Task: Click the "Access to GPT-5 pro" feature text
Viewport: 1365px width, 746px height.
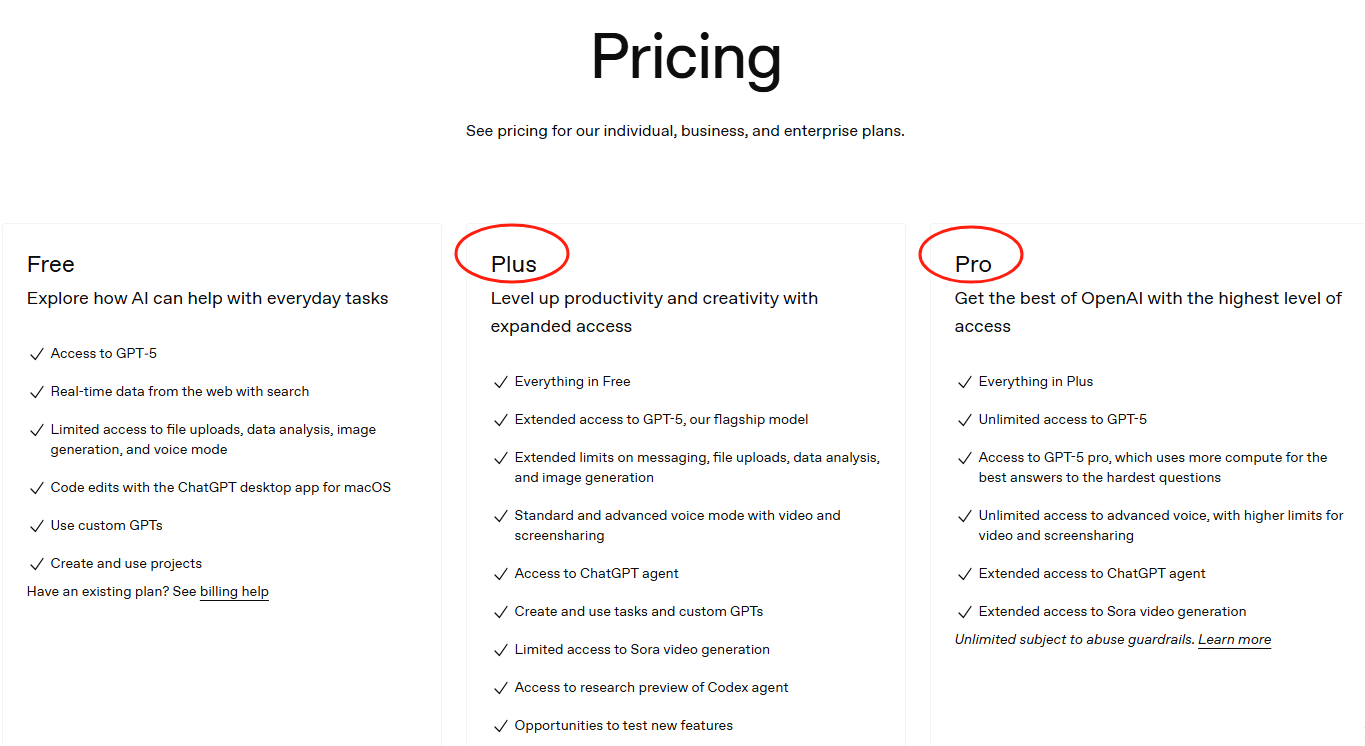Action: click(1152, 458)
